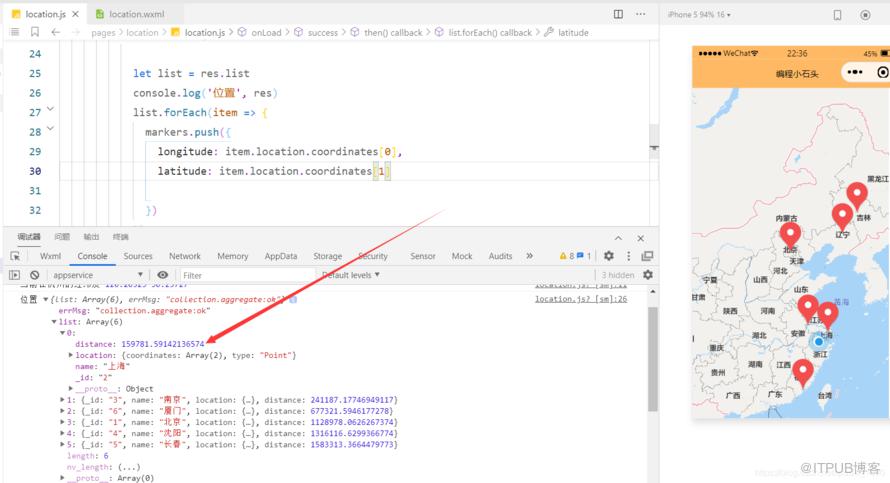This screenshot has width=890, height=483.
Task: Close the debugger panel
Action: [x=640, y=238]
